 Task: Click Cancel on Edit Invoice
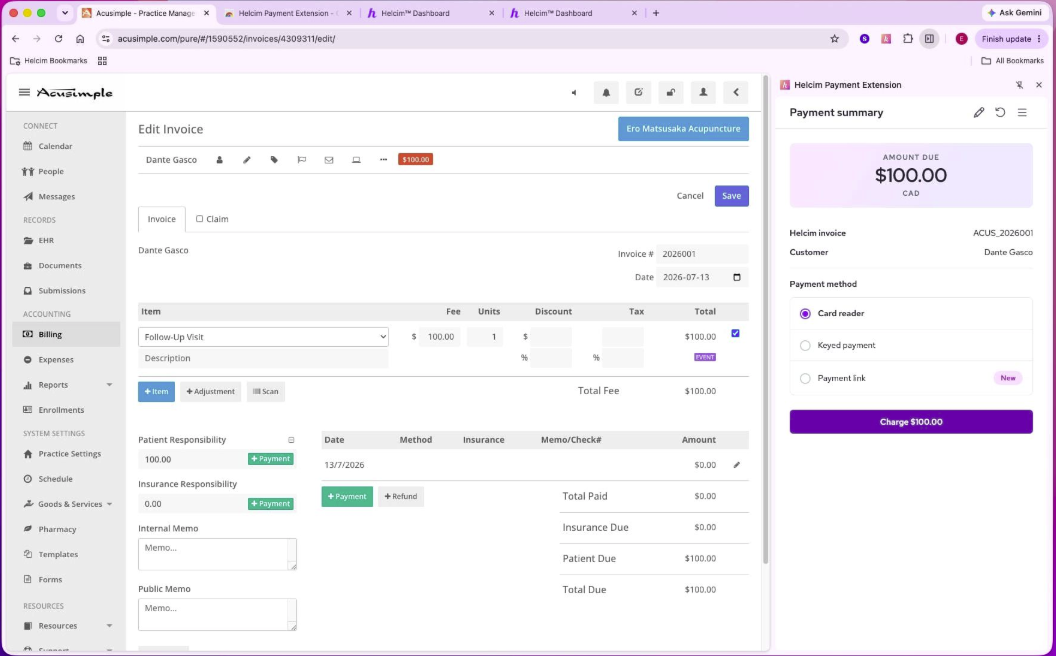tap(690, 196)
